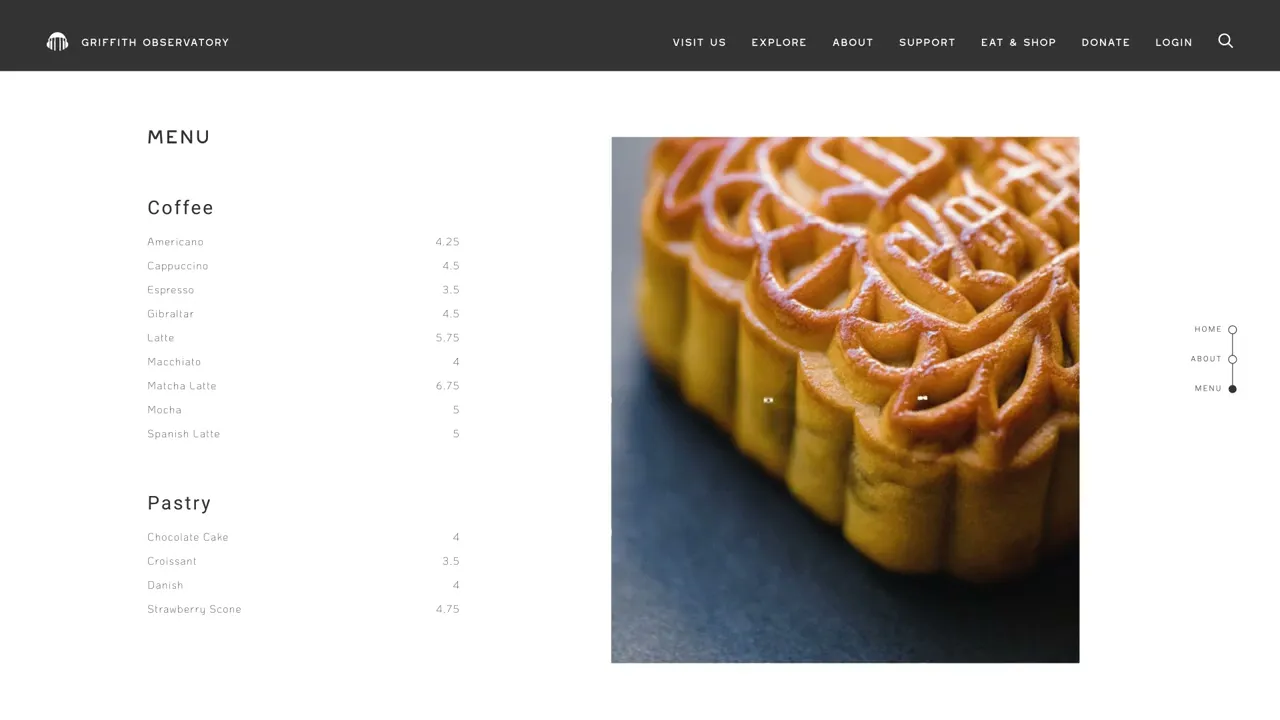Click the Spanish Latte menu item
Viewport: 1280px width, 720px height.
point(183,434)
